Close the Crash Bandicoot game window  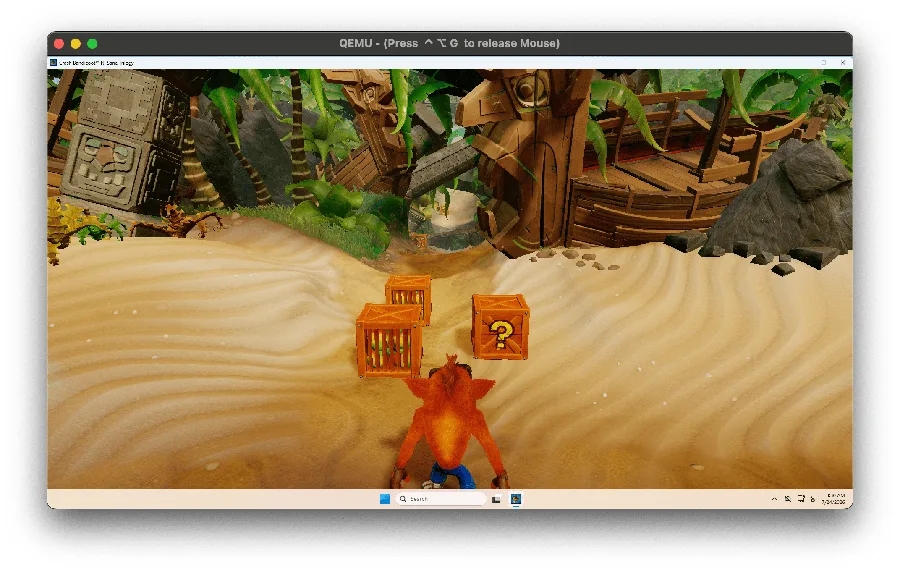[843, 63]
